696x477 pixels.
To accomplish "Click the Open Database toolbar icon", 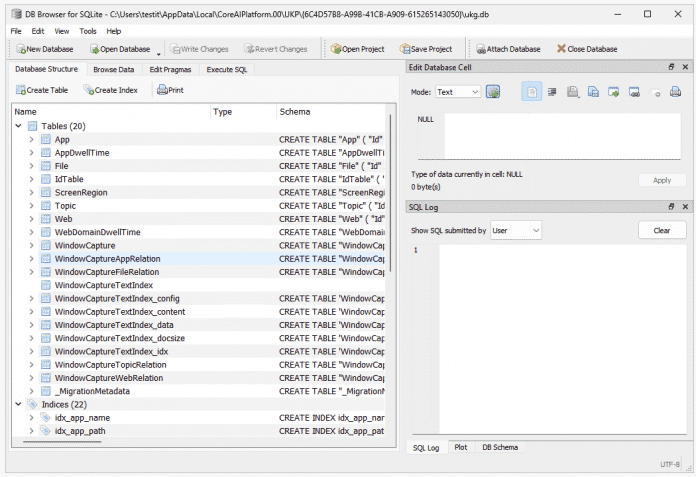I will click(x=95, y=49).
